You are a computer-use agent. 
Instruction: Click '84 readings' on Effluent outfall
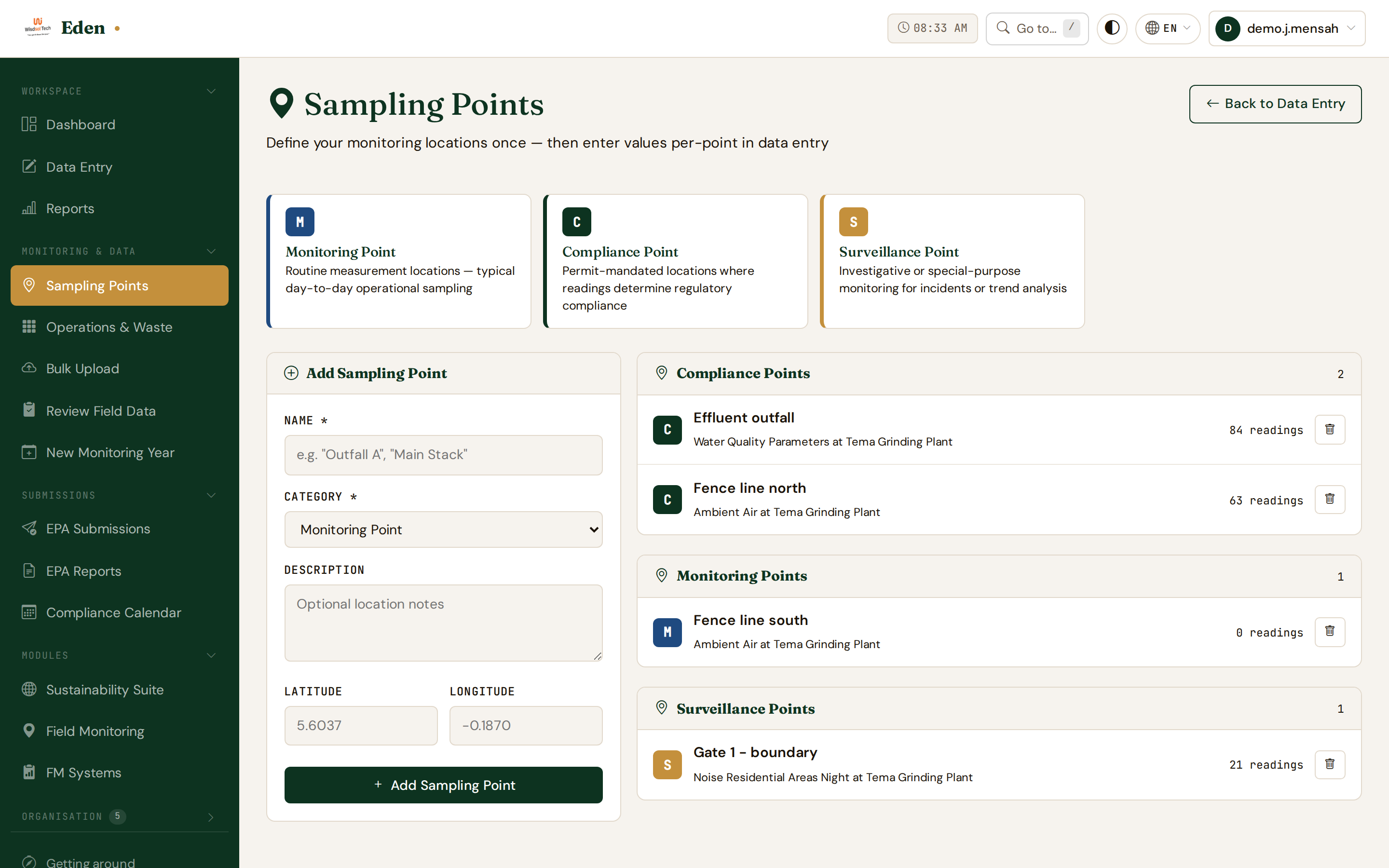tap(1266, 430)
